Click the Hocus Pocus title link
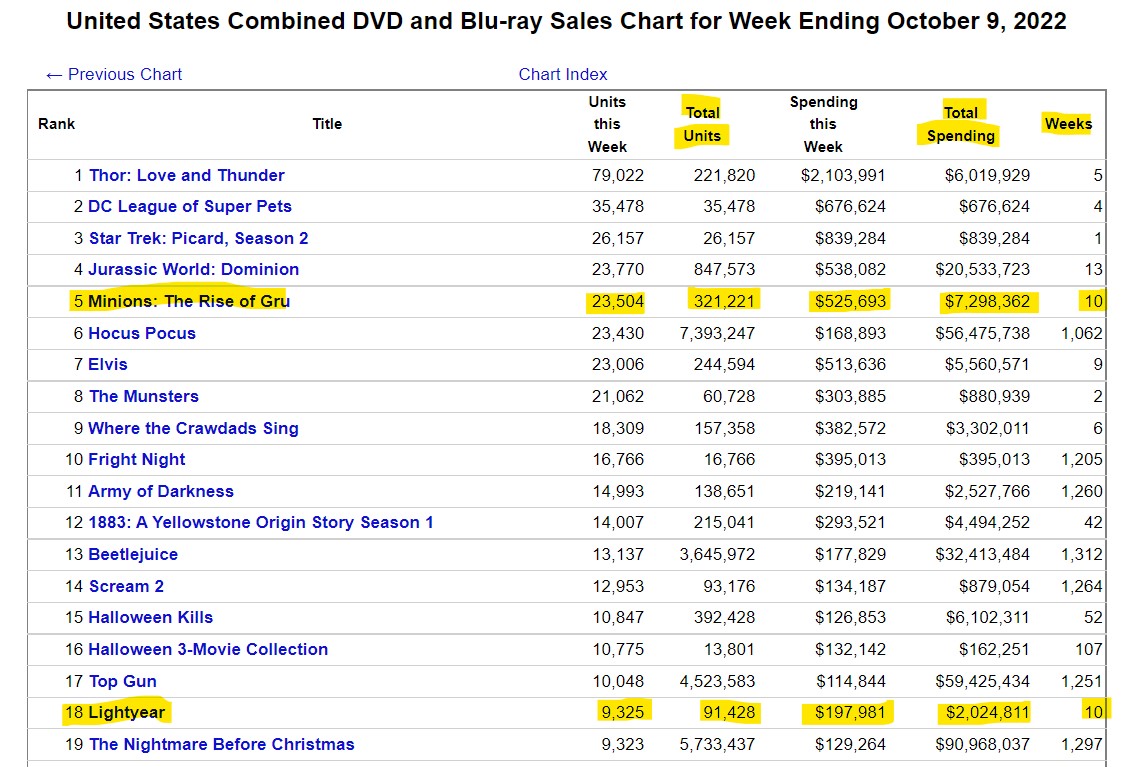Image resolution: width=1132 pixels, height=767 pixels. point(142,333)
